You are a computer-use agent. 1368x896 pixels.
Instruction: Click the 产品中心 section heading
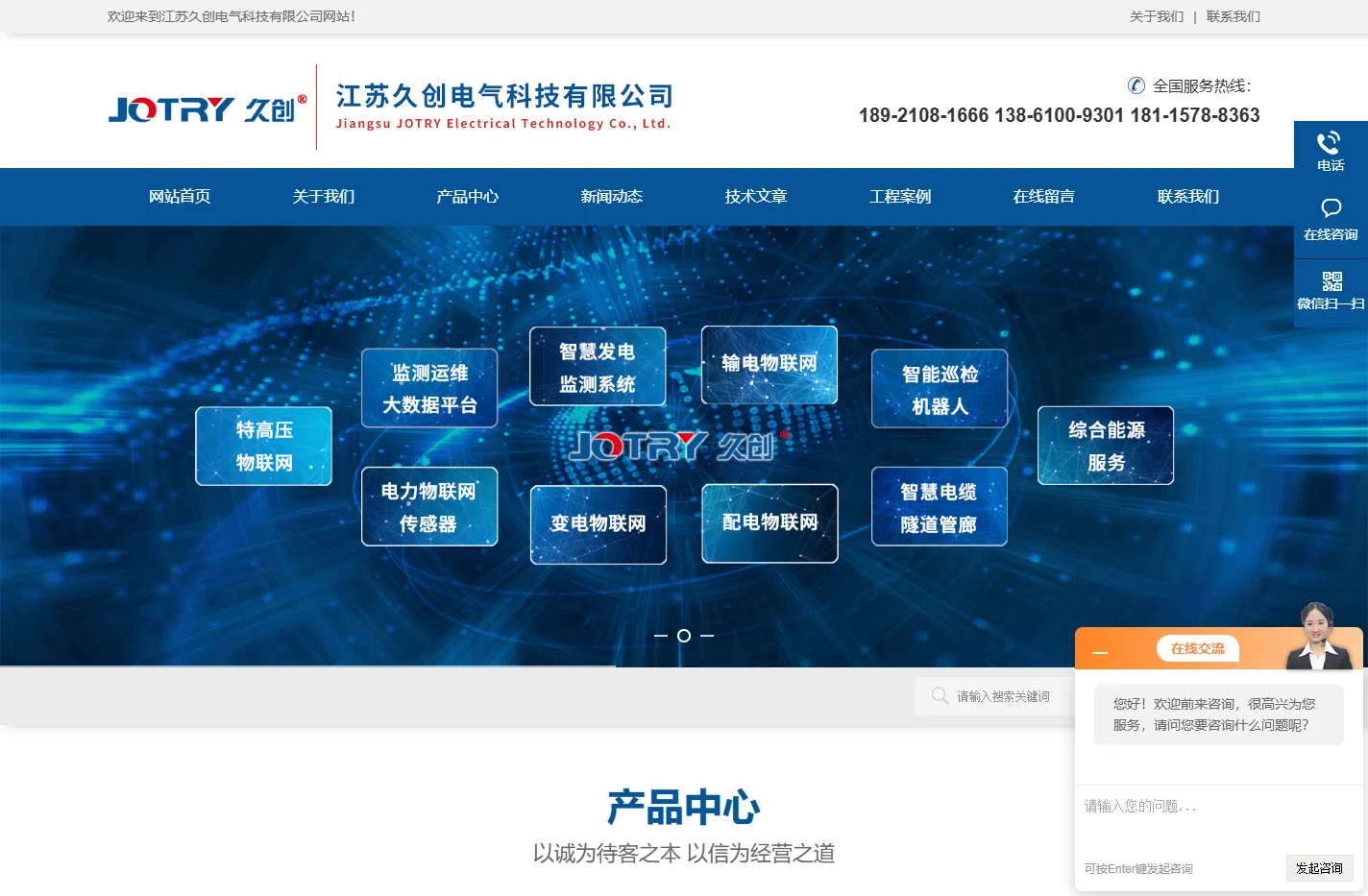tap(684, 808)
